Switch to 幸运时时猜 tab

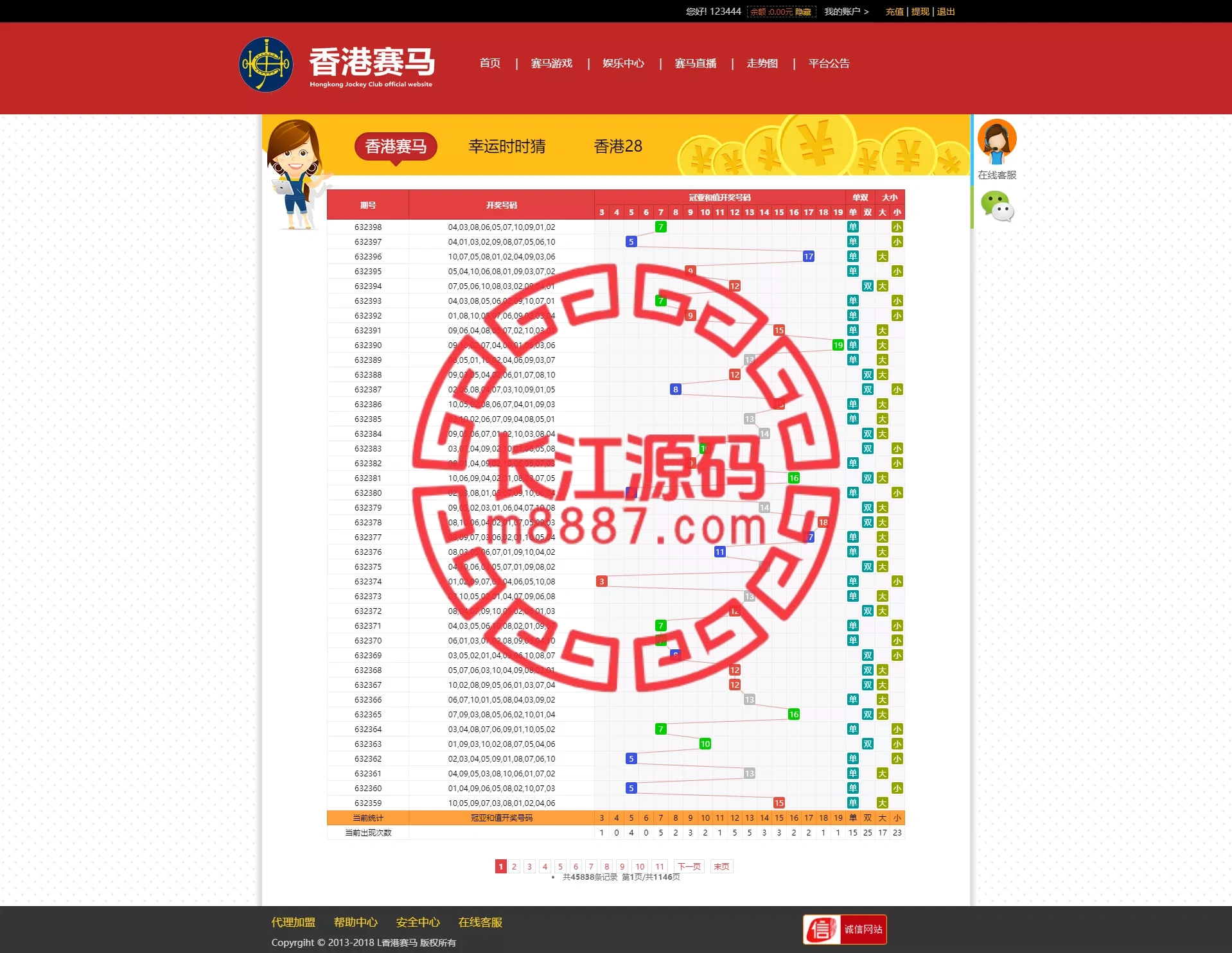tap(507, 146)
